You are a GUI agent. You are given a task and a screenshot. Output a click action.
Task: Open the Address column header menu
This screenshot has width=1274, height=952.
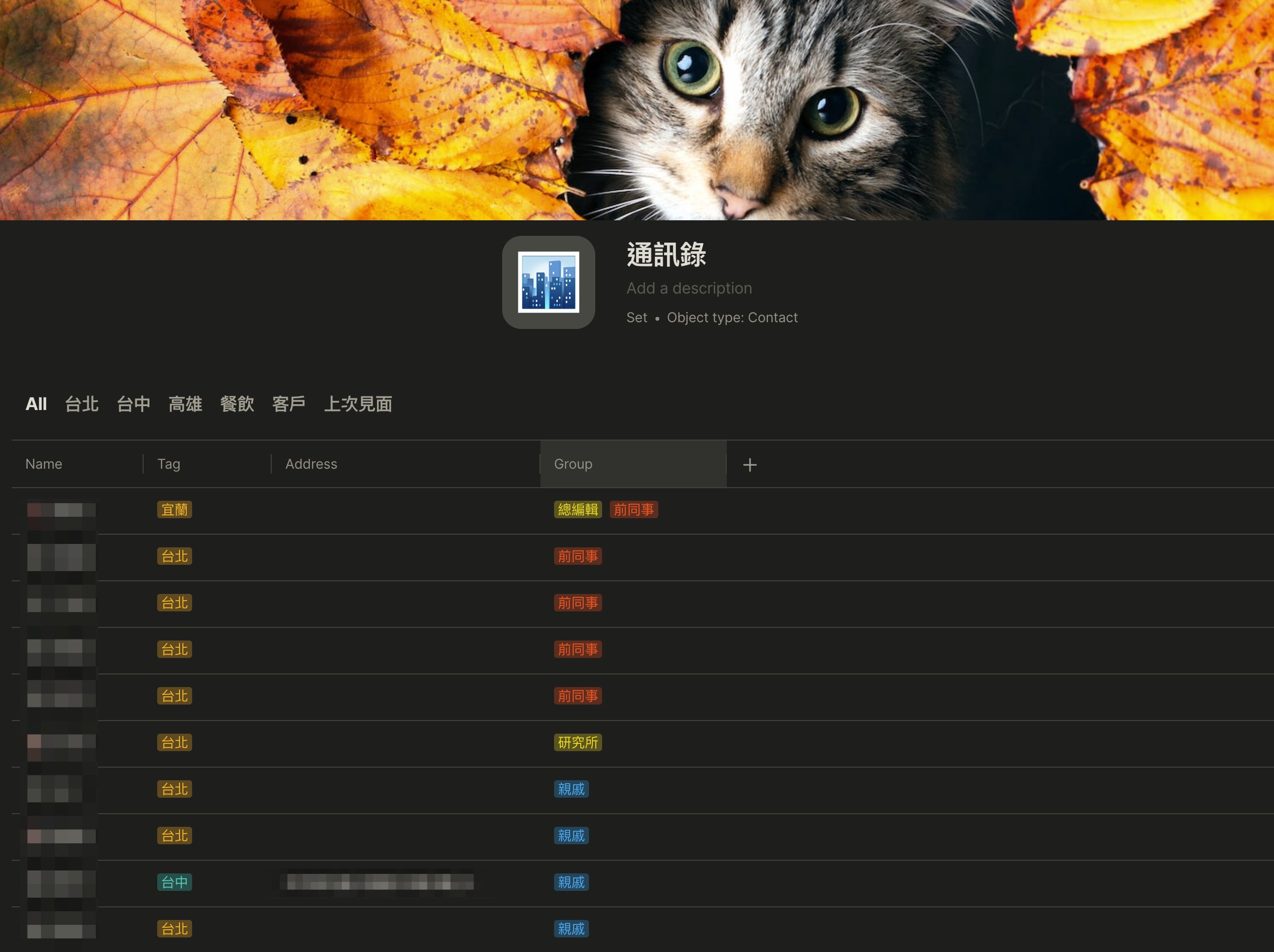(311, 464)
